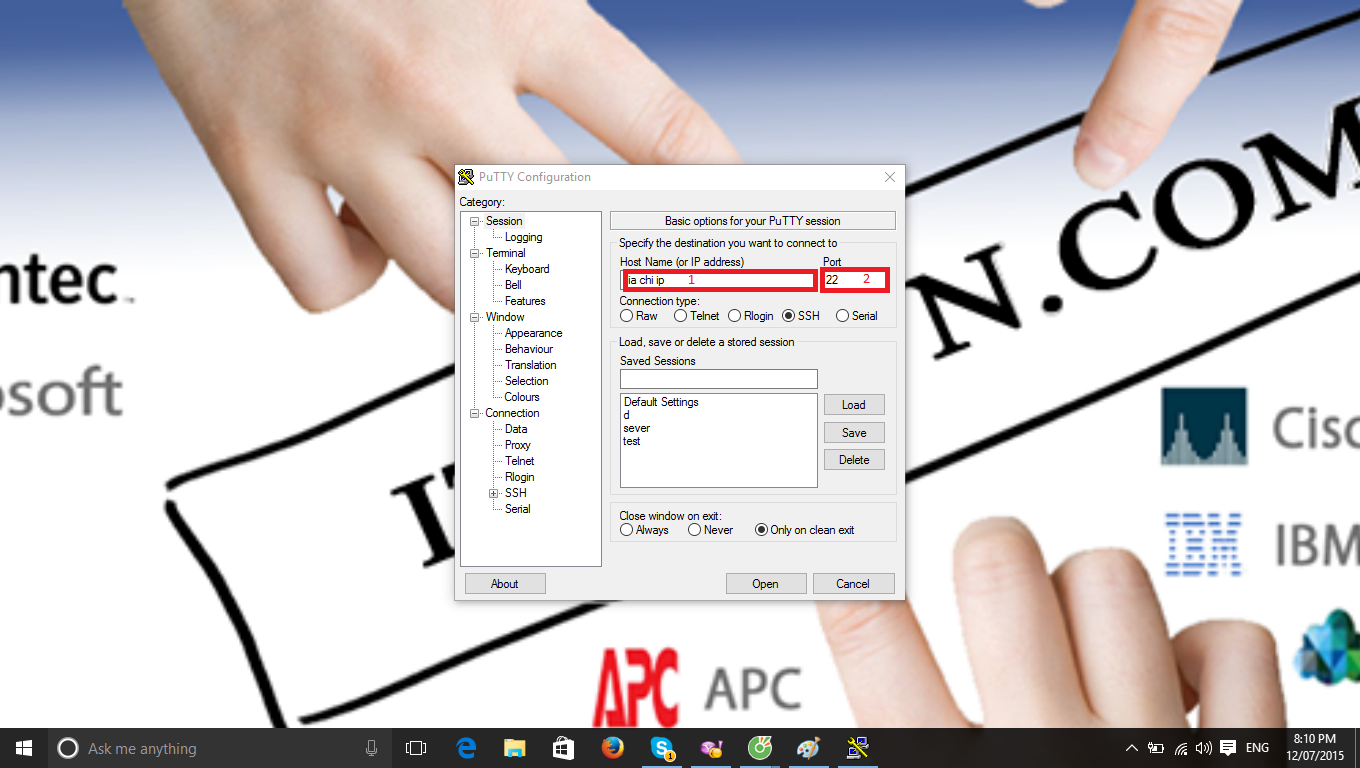Open the Paint app taskbar icon
This screenshot has height=768, width=1360.
(x=808, y=747)
